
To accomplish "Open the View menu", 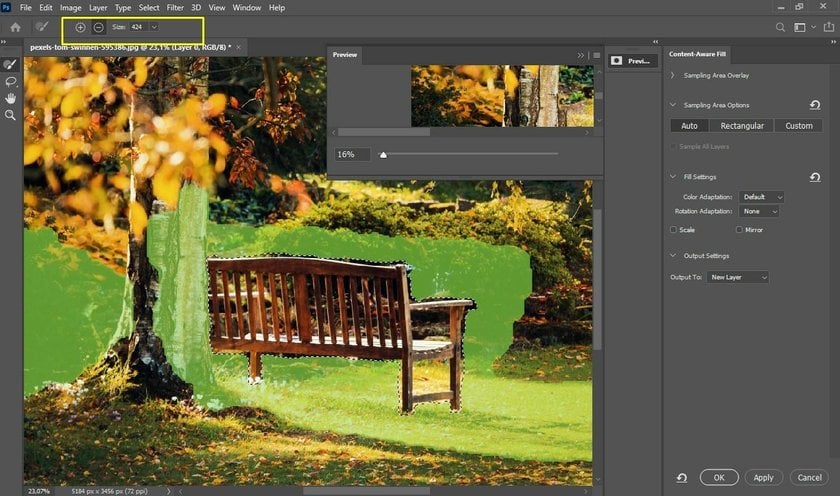I will 217,7.
